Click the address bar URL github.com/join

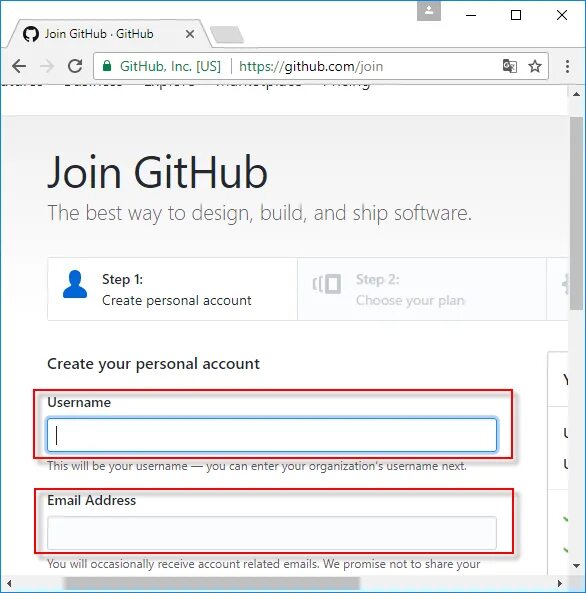(311, 67)
